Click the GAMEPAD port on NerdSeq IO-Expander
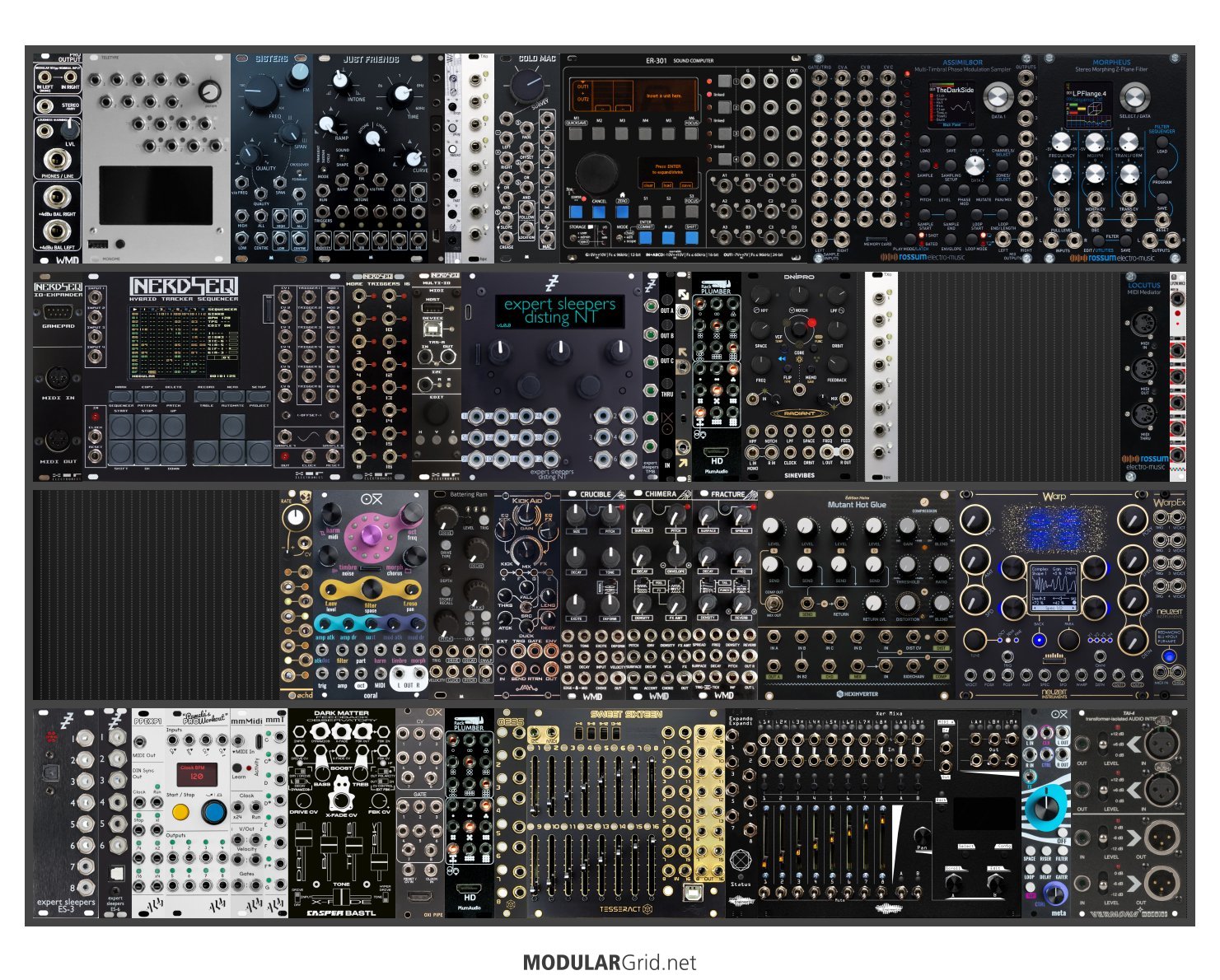This screenshot has height=980, width=1220. point(58,313)
